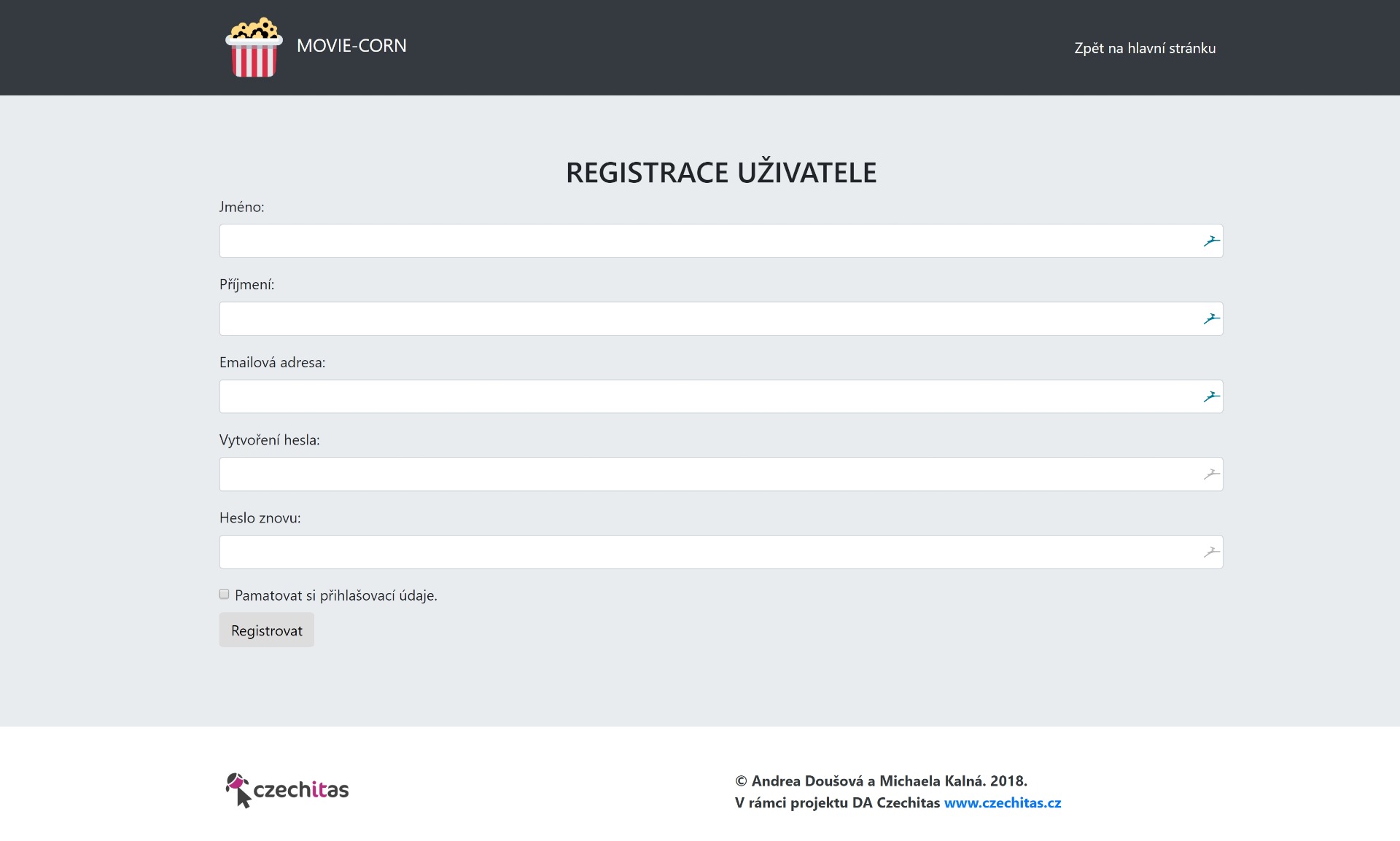This screenshot has height=841, width=1400.
Task: Click the autofill icon in Jméno field
Action: click(x=1211, y=241)
